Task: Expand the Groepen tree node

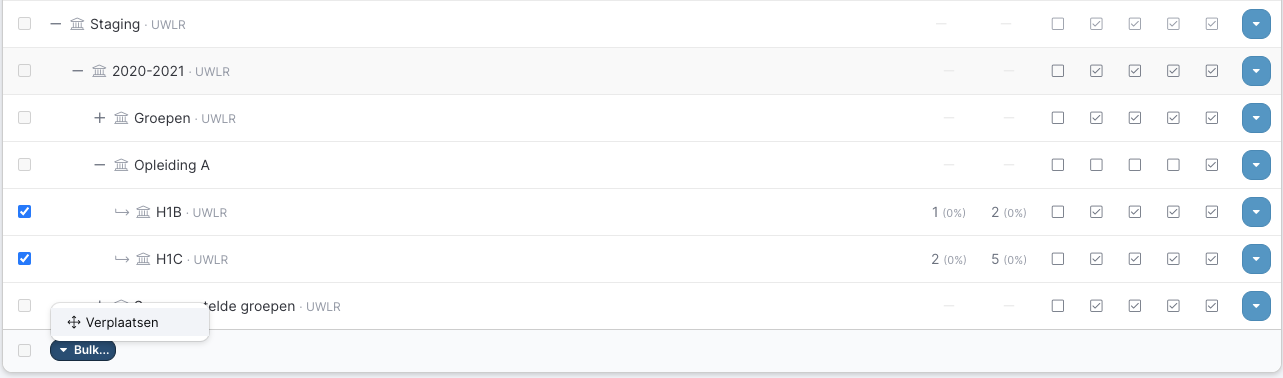Action: 100,118
